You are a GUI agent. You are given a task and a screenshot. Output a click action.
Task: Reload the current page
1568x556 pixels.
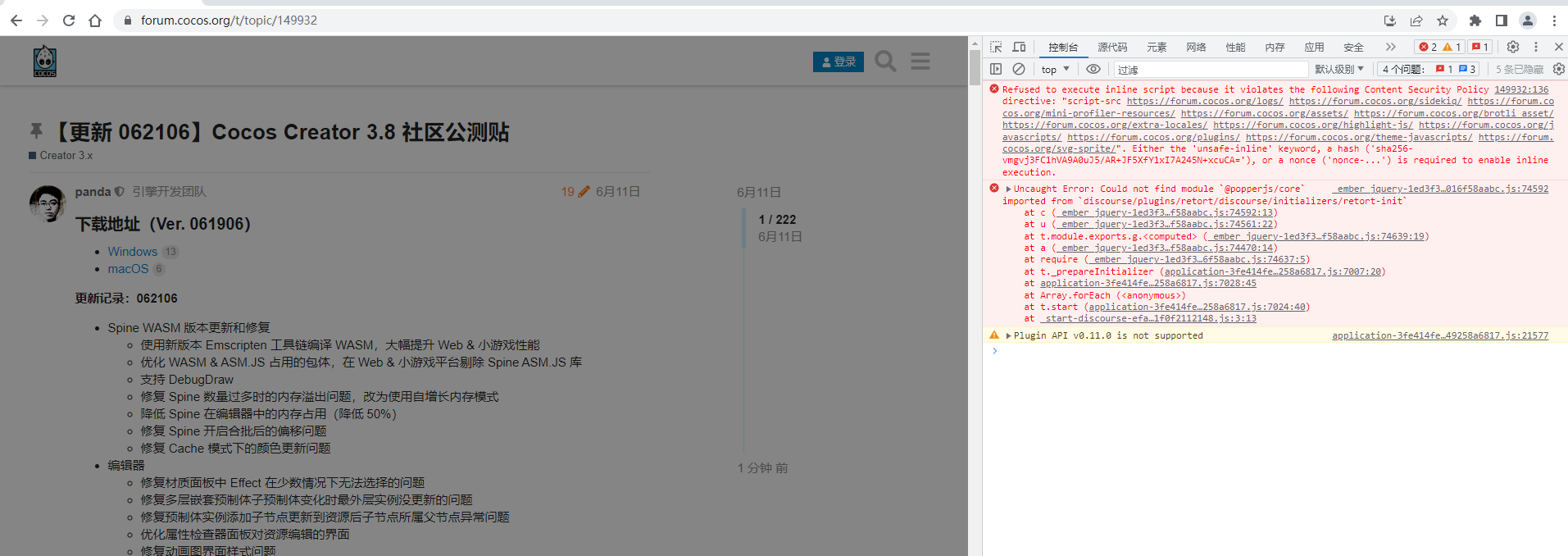click(69, 21)
